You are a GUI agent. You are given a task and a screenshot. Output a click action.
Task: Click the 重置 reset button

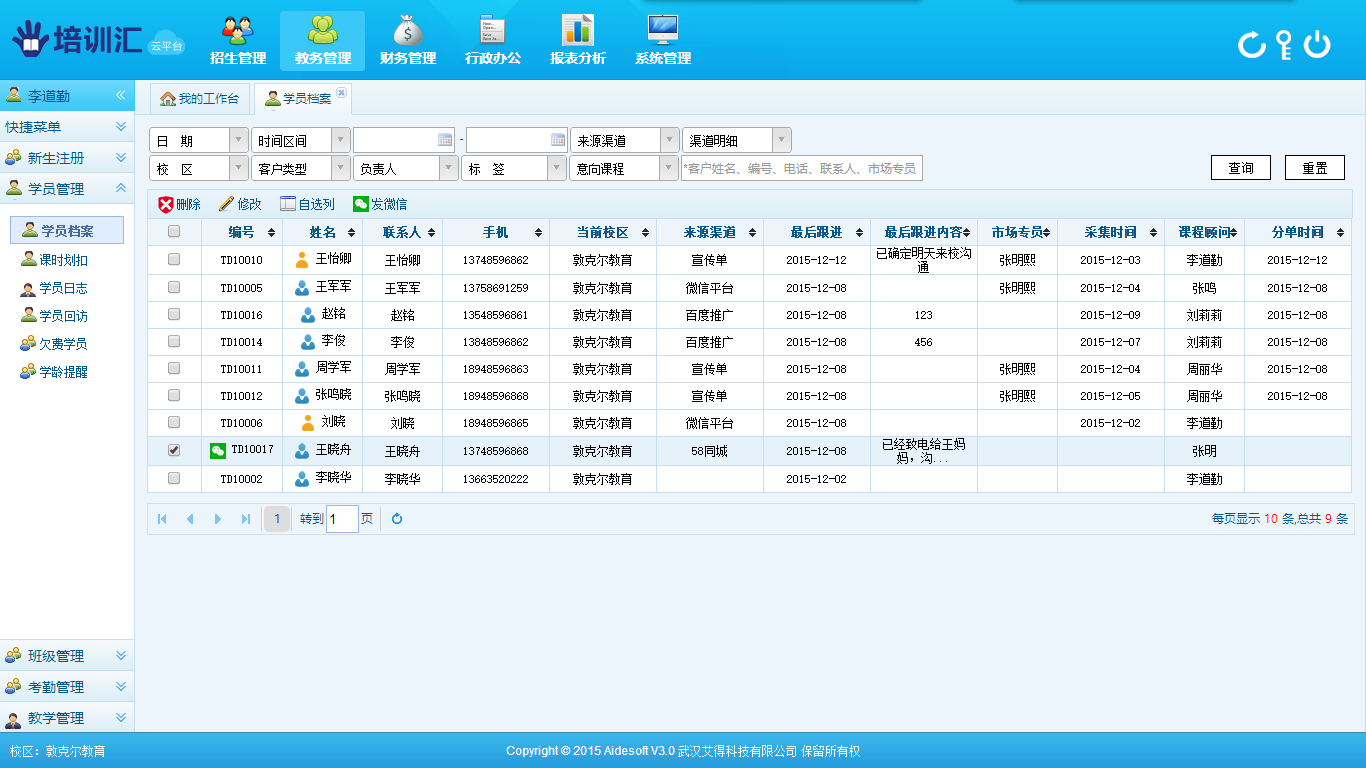1315,168
